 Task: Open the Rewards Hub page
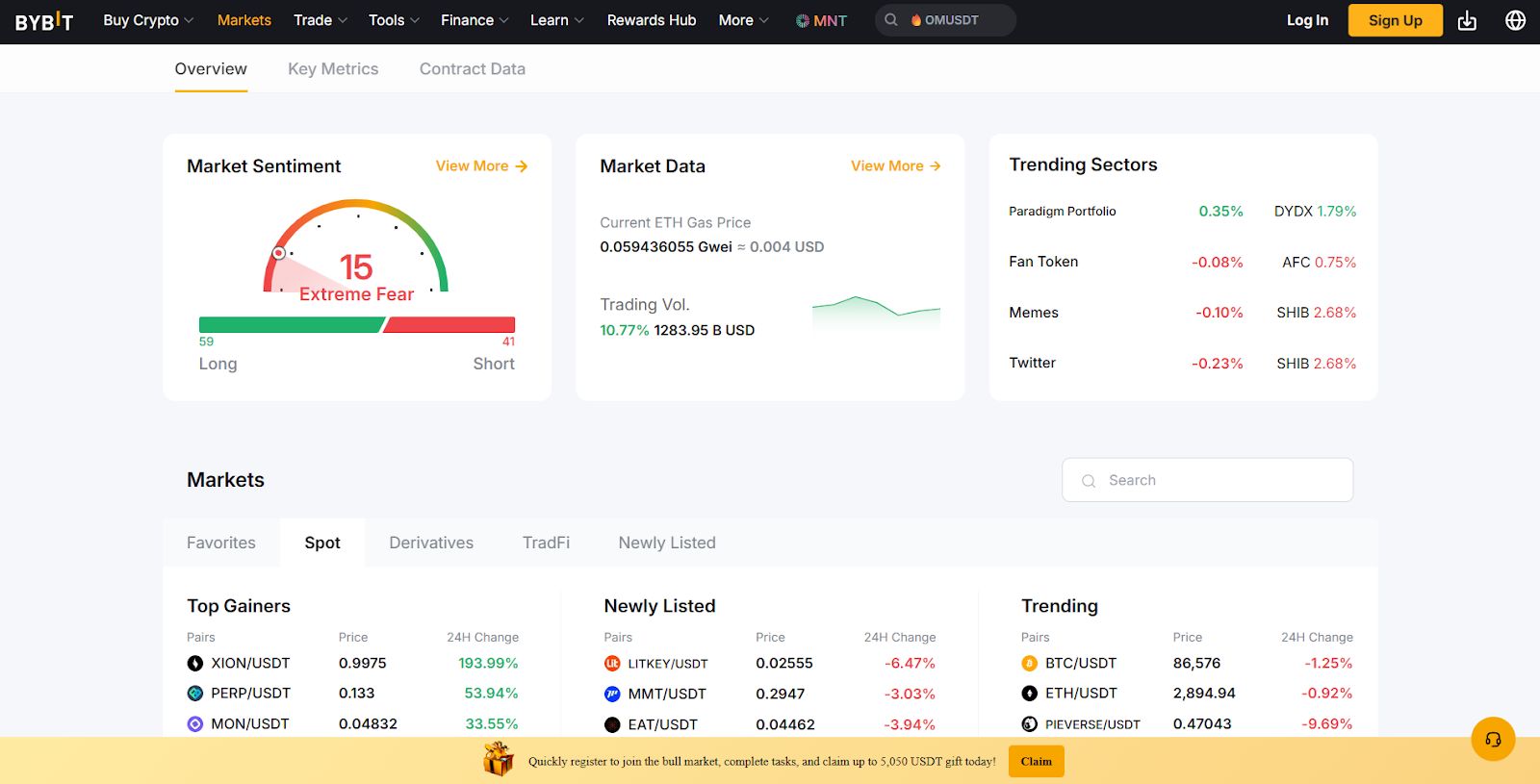(652, 20)
